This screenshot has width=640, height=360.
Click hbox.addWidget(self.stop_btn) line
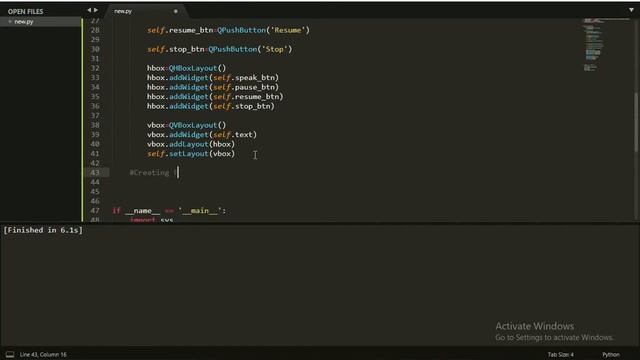pos(211,106)
